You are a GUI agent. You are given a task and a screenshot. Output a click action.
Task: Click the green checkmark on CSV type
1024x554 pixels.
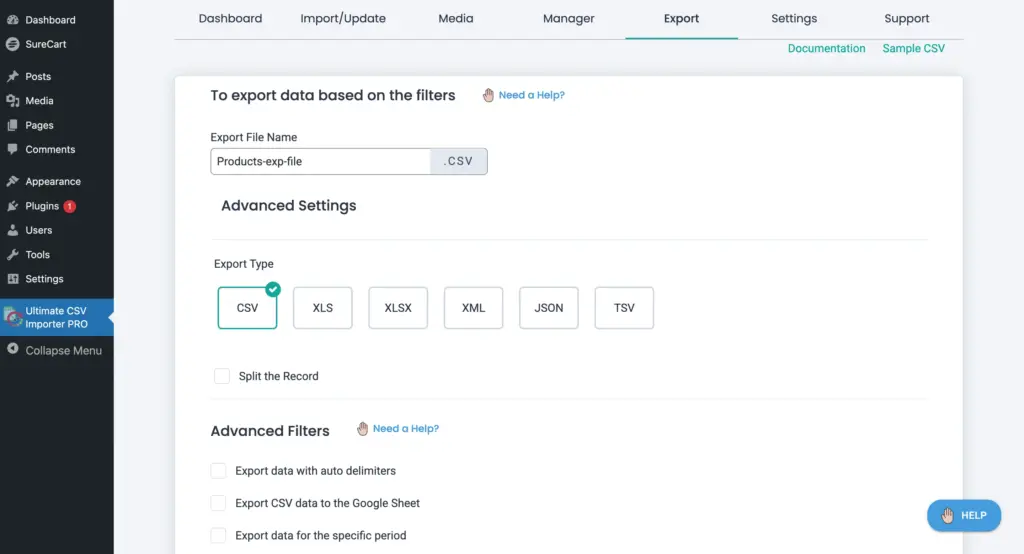tap(273, 289)
